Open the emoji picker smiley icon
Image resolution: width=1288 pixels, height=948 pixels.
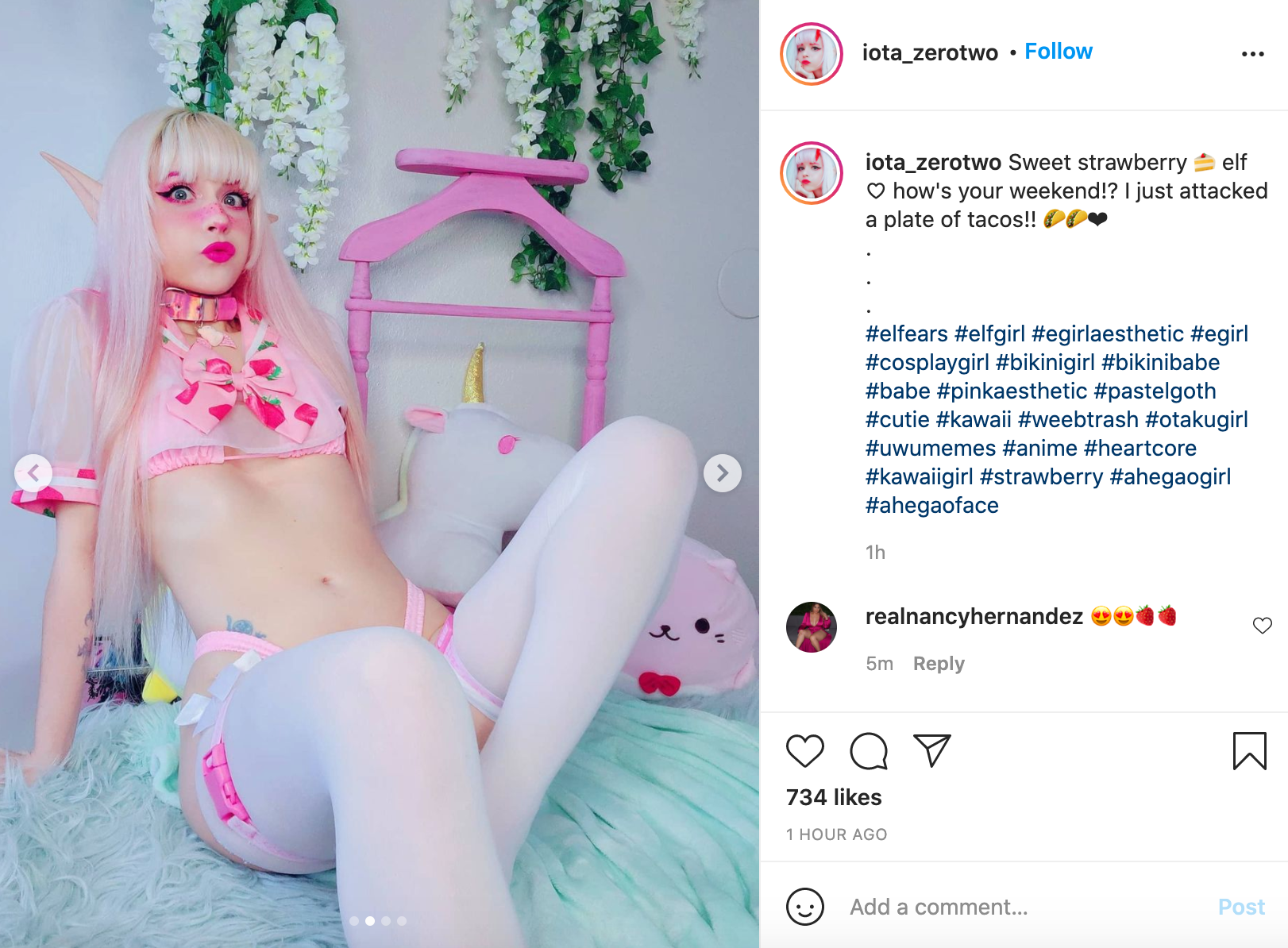click(x=804, y=906)
